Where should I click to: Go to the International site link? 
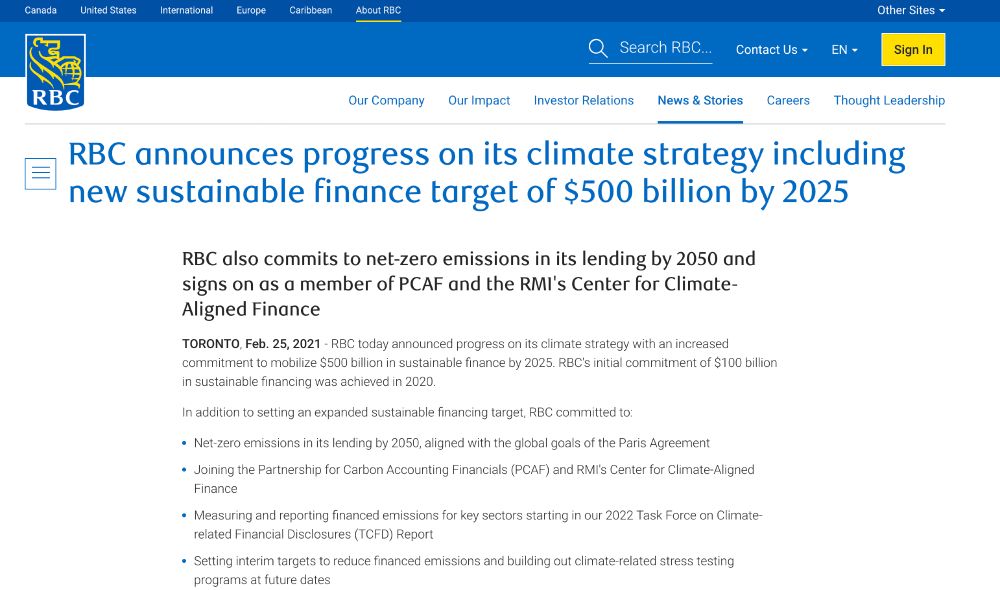point(186,10)
